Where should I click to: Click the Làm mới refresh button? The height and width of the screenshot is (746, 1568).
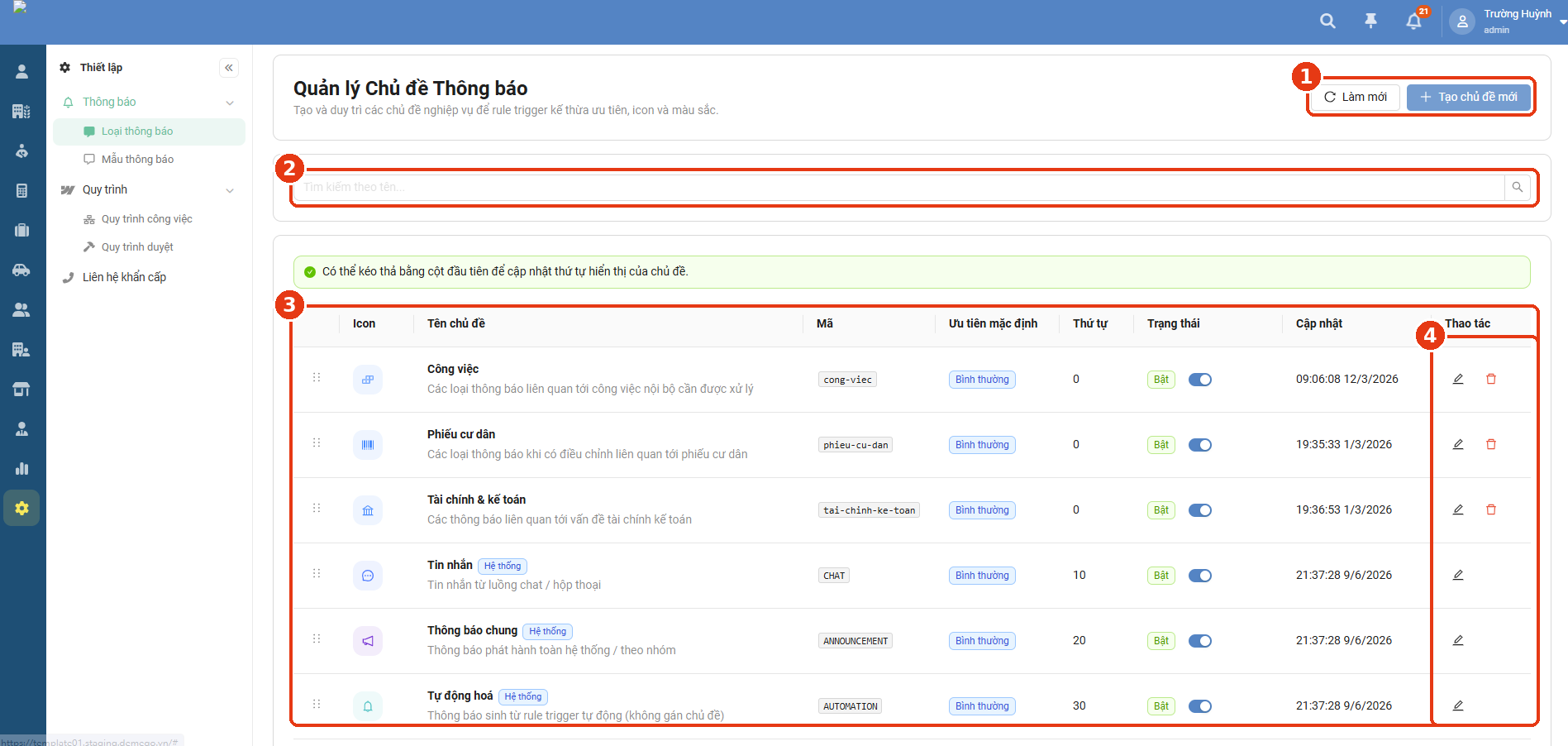[x=1356, y=97]
